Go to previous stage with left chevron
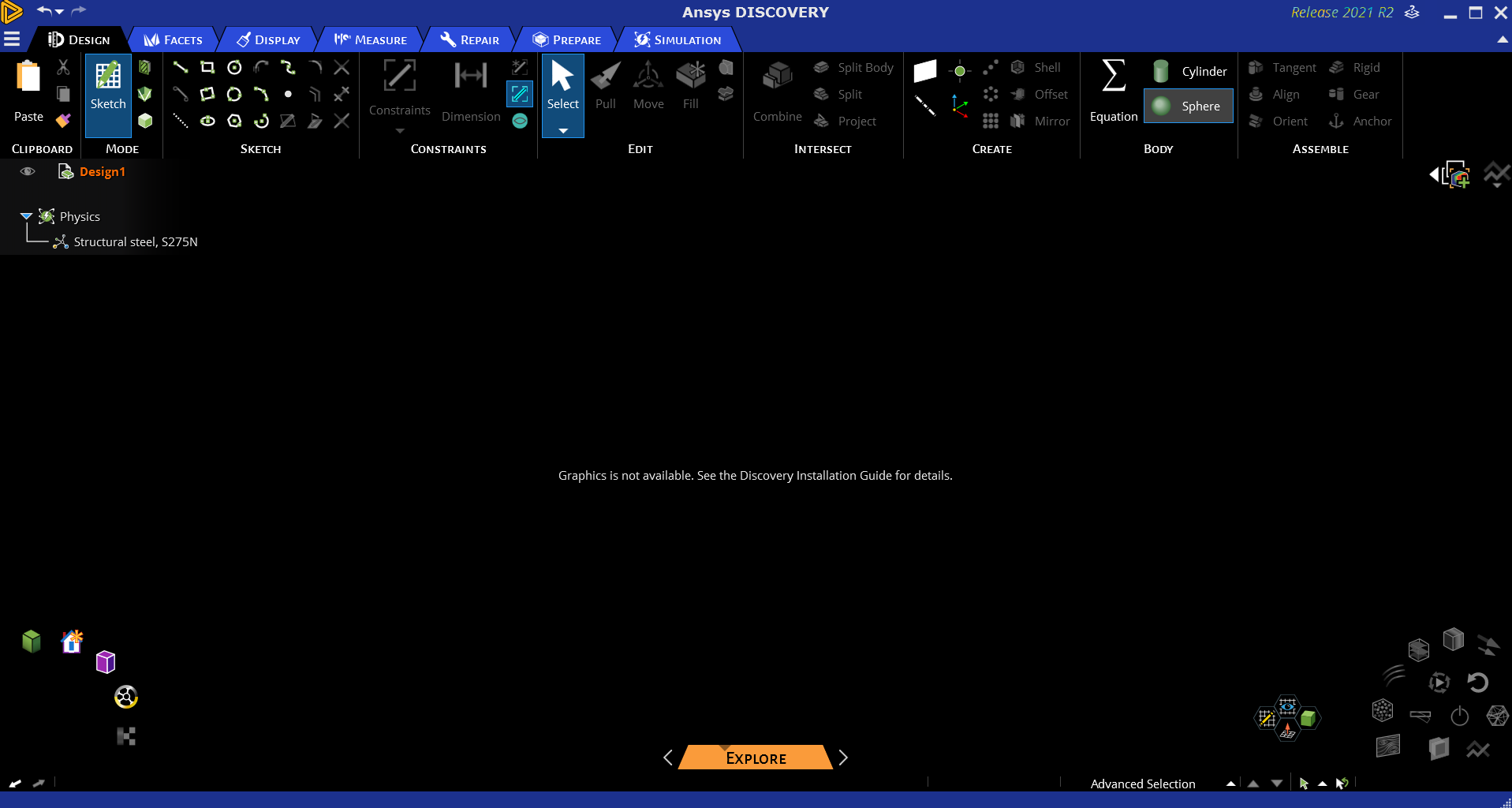1512x808 pixels. point(668,757)
